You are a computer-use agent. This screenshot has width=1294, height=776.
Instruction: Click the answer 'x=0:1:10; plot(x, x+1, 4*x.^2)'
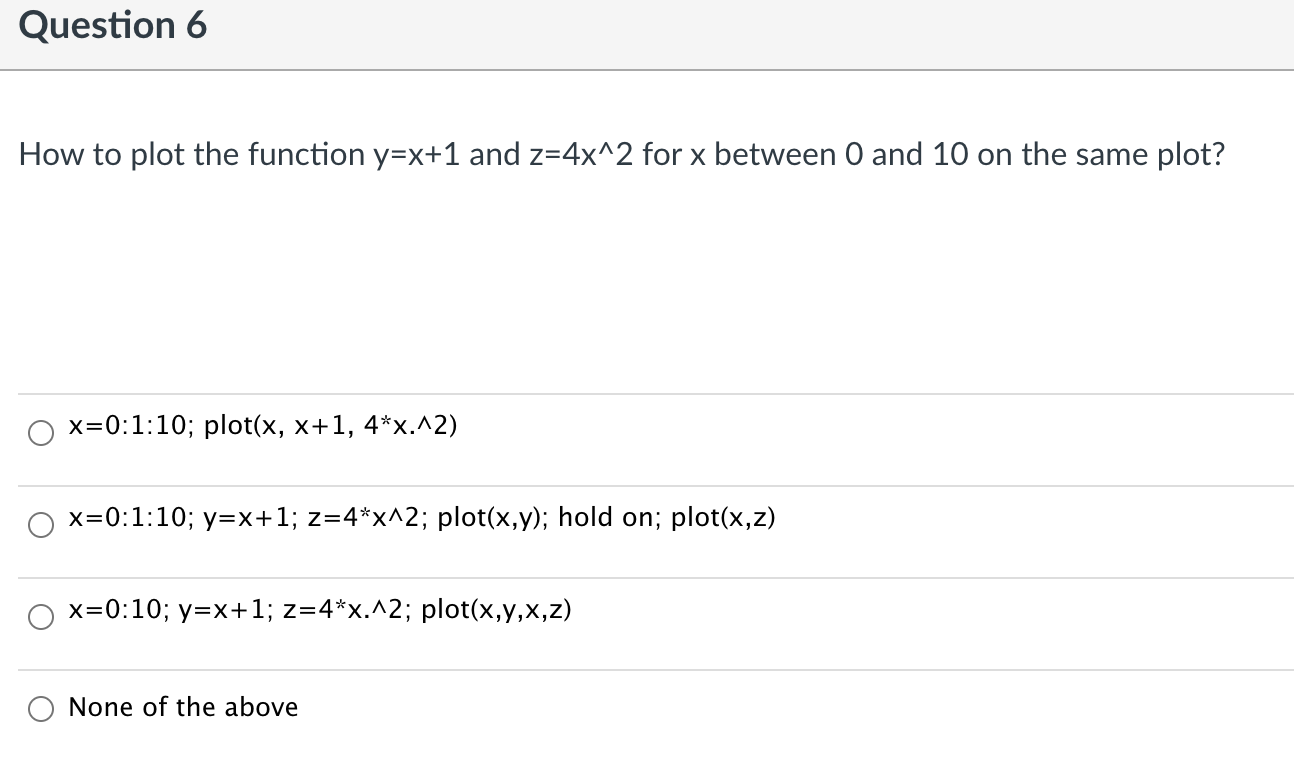point(261,425)
